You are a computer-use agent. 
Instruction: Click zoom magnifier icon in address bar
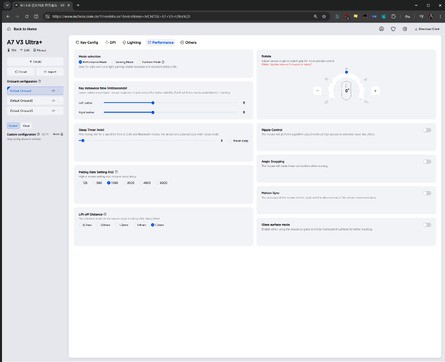point(315,16)
